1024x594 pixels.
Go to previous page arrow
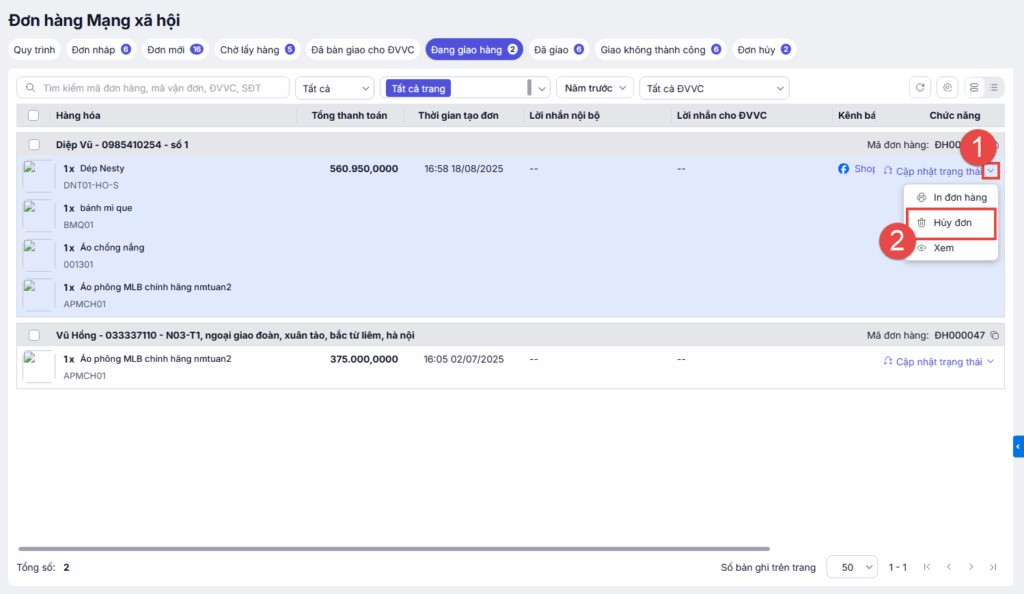click(949, 567)
